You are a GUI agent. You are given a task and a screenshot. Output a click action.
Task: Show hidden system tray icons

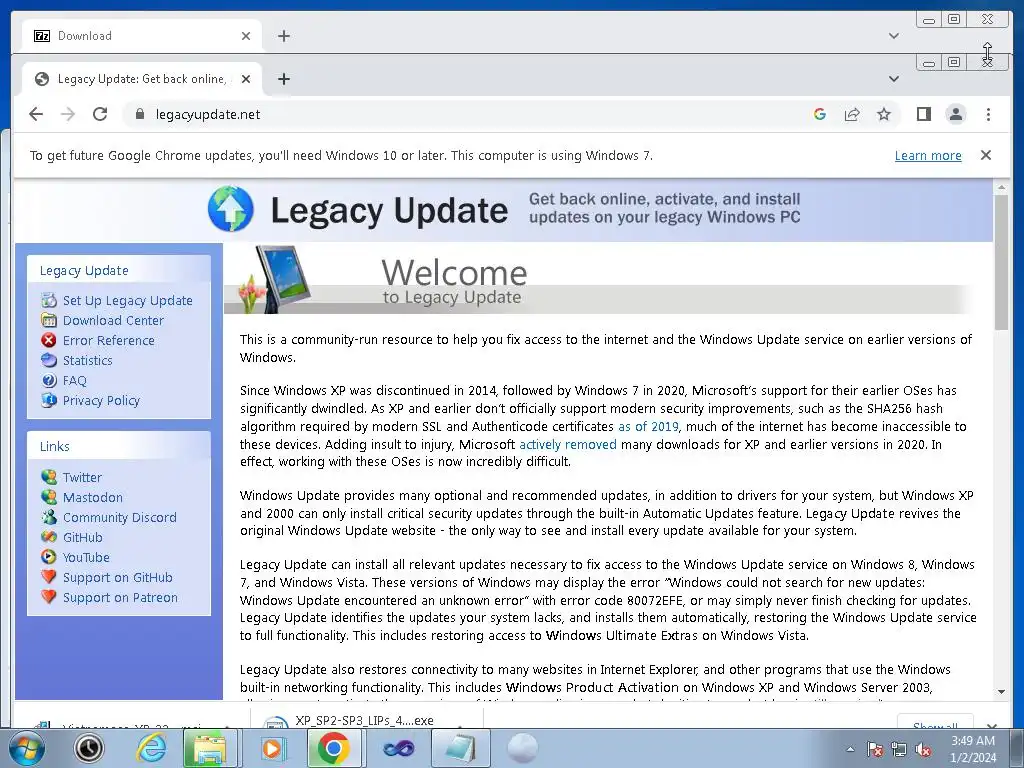point(850,750)
